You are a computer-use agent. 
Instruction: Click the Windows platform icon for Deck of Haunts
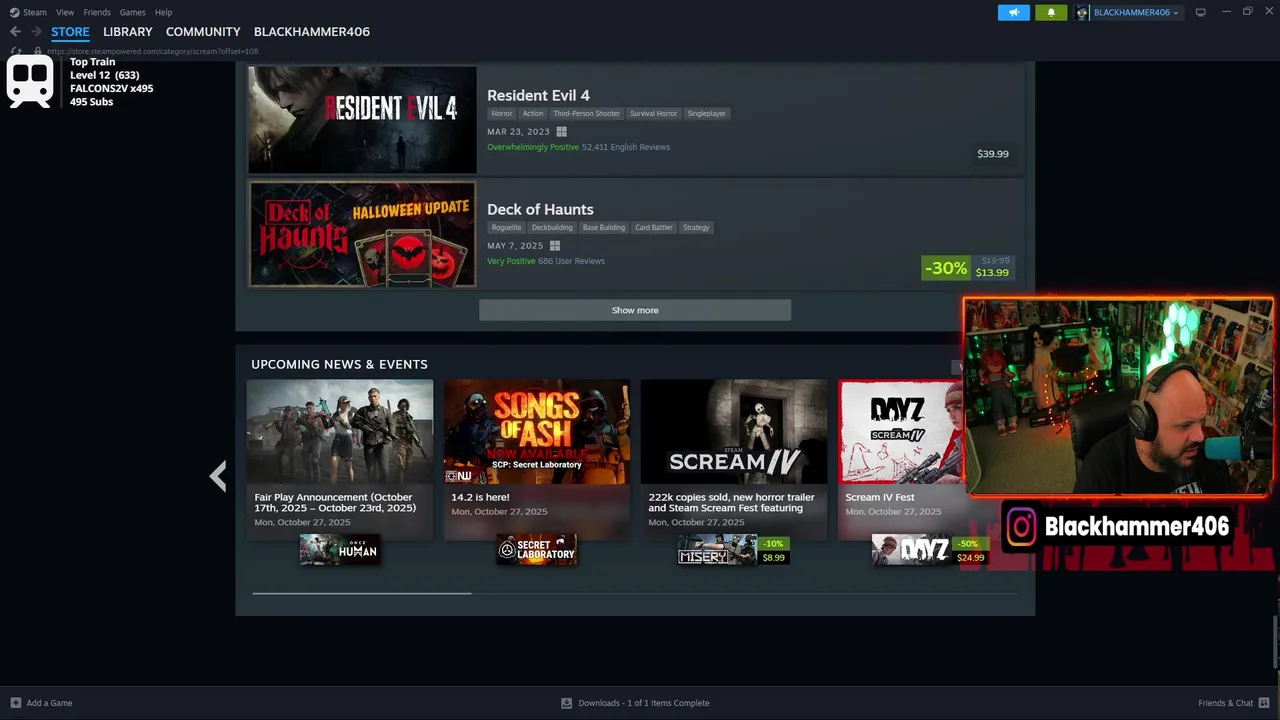555,246
